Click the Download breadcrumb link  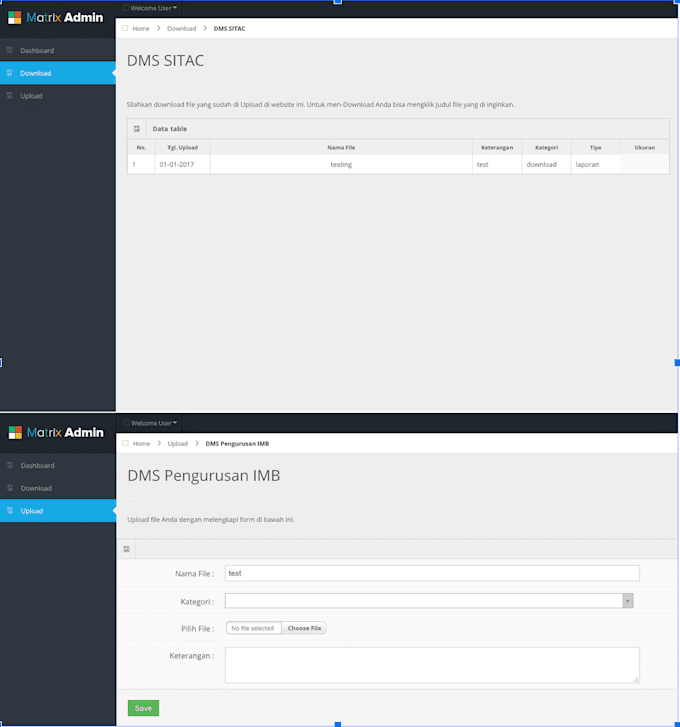tap(182, 29)
